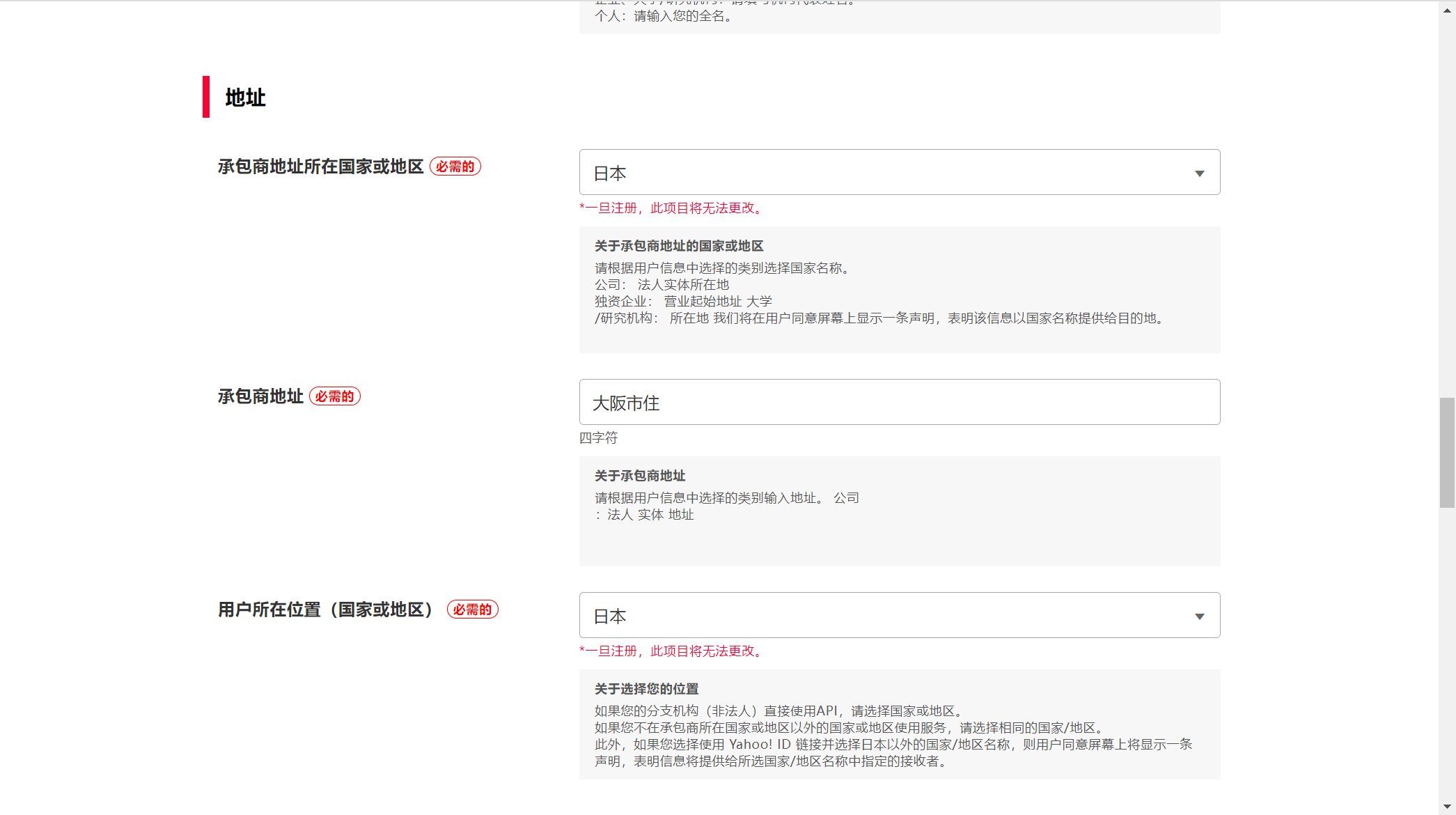The image size is (1456, 815).
Task: Click the 承包商地址 field label
Action: [x=260, y=396]
